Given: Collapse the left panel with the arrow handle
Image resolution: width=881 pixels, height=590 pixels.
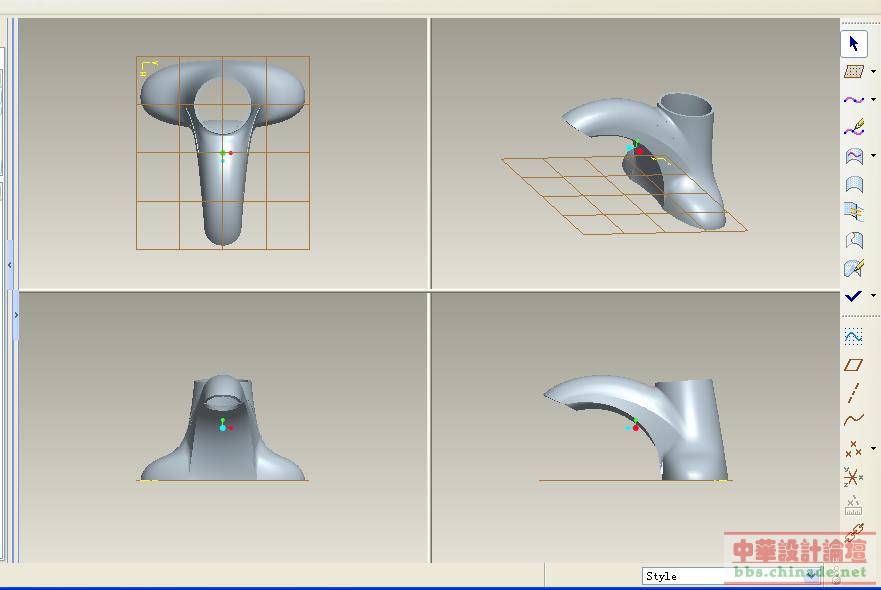Looking at the screenshot, I should [10, 265].
